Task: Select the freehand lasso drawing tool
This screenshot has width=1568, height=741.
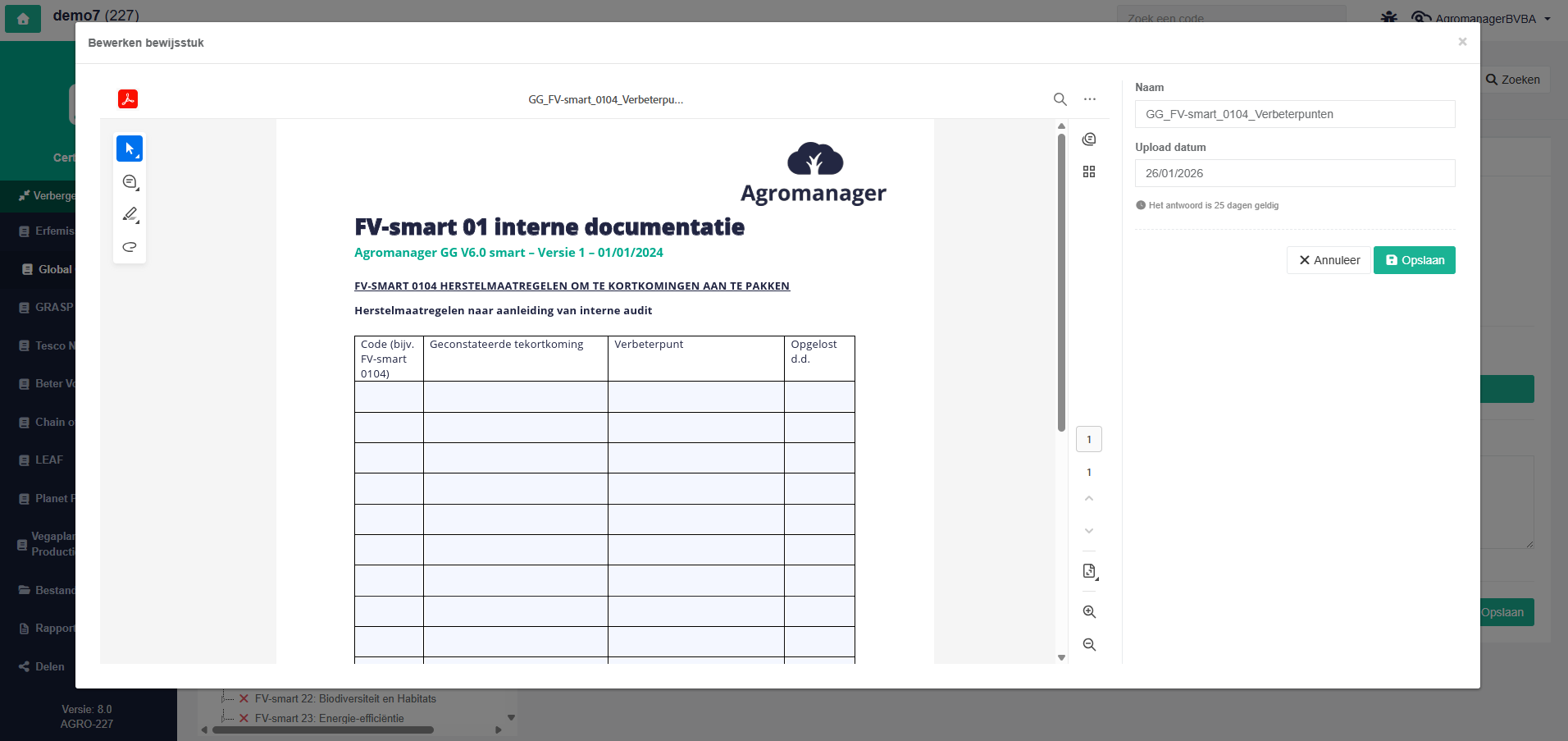Action: (130, 247)
